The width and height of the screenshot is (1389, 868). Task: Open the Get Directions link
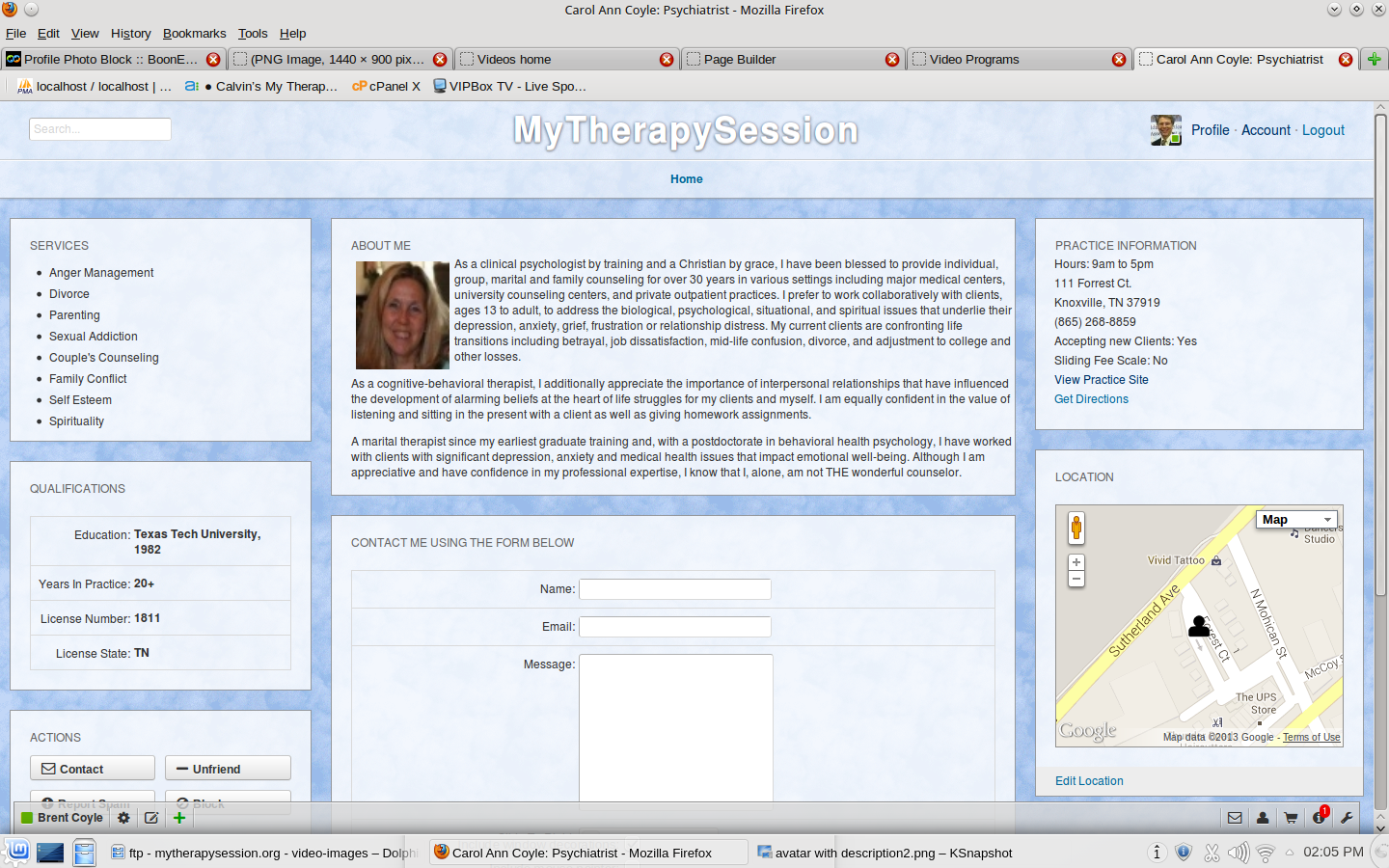[x=1091, y=399]
